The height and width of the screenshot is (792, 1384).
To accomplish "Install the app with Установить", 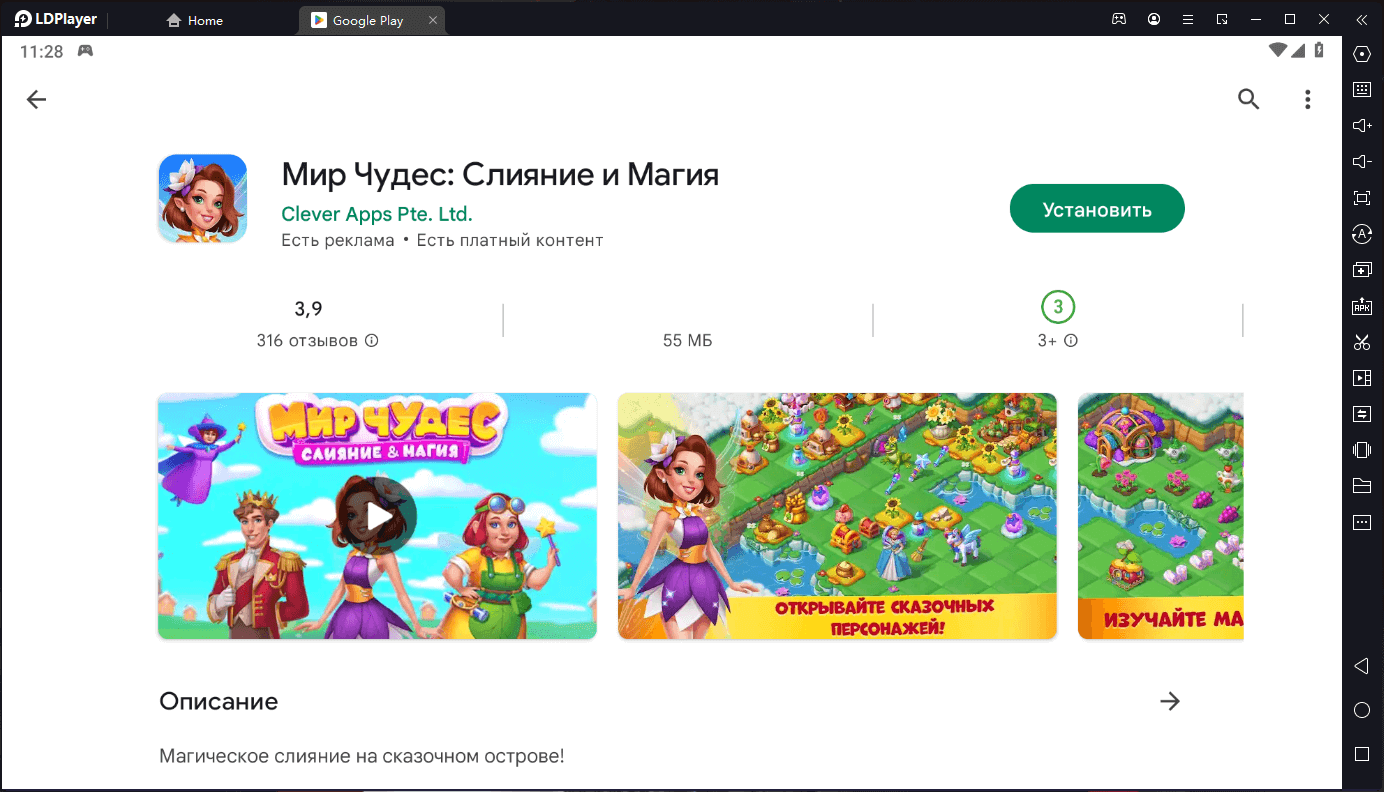I will pyautogui.click(x=1097, y=209).
